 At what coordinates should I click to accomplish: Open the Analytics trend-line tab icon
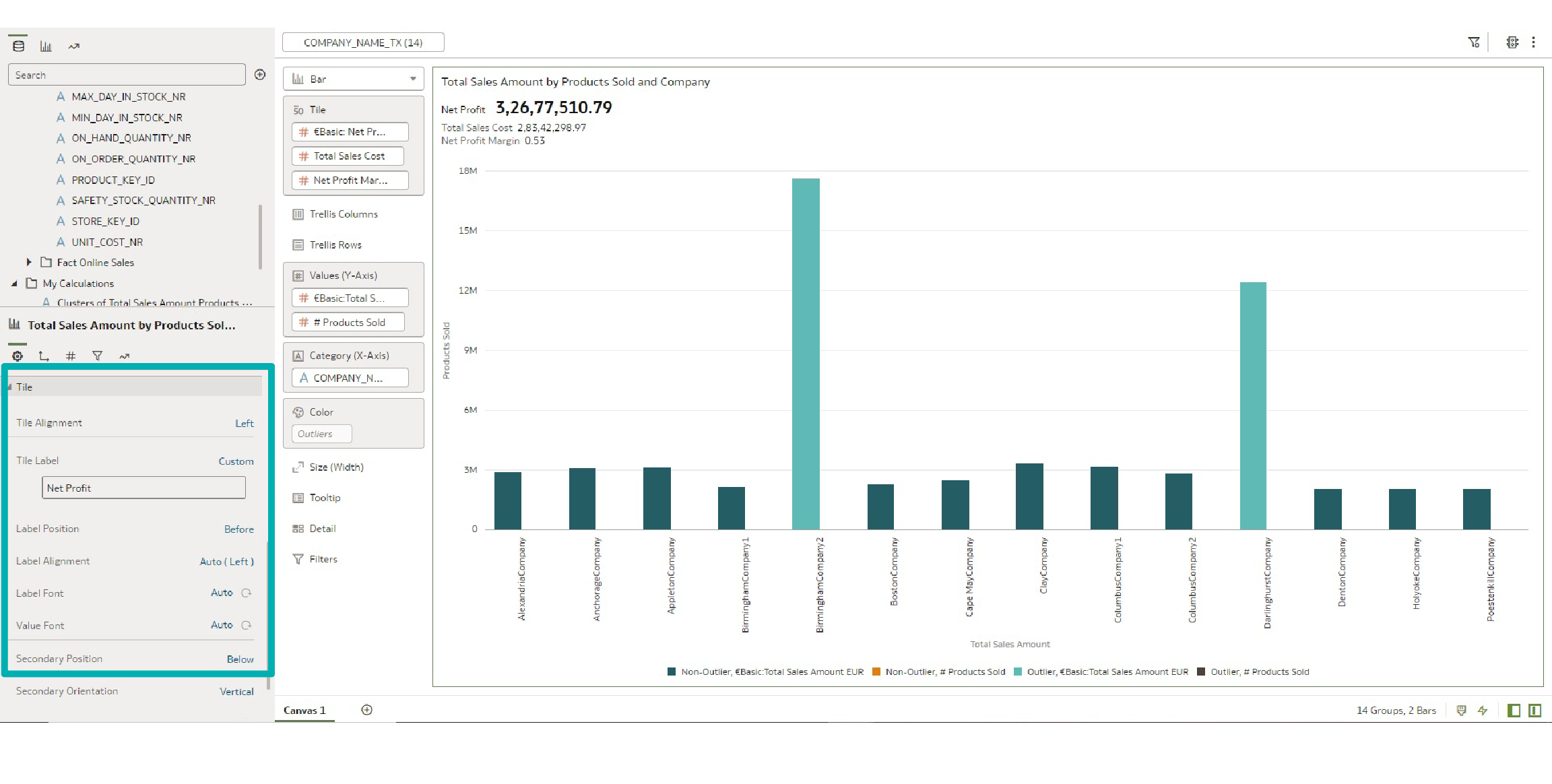pyautogui.click(x=74, y=46)
